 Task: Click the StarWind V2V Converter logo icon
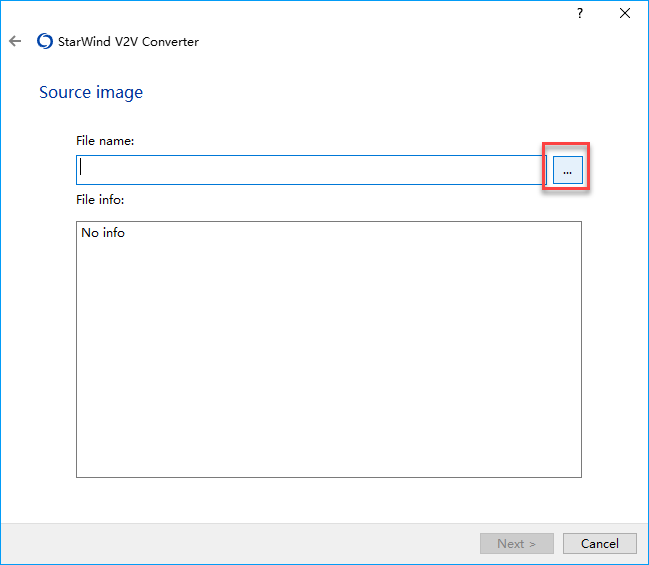tap(45, 41)
